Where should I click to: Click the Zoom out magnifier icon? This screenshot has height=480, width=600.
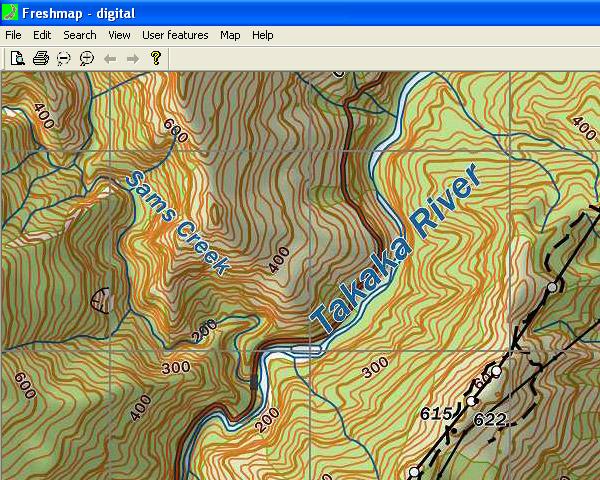(64, 59)
